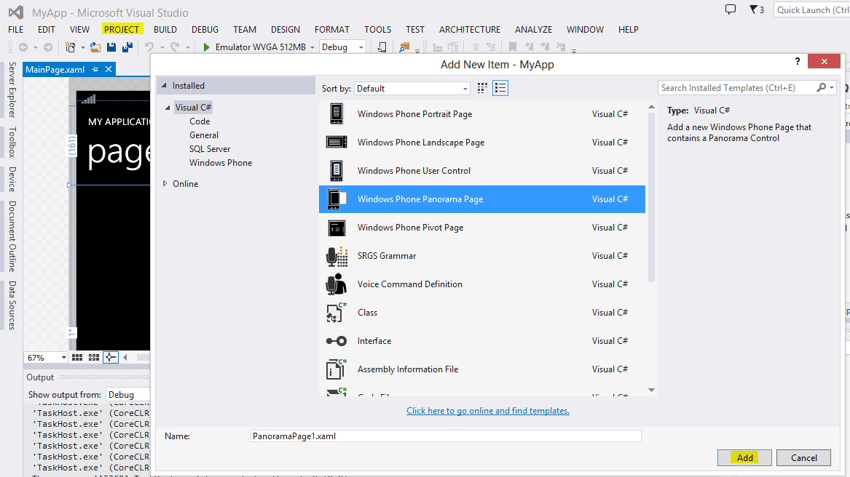Open the notifications flag icon
Viewport: 850px width, 477px height.
click(x=756, y=10)
